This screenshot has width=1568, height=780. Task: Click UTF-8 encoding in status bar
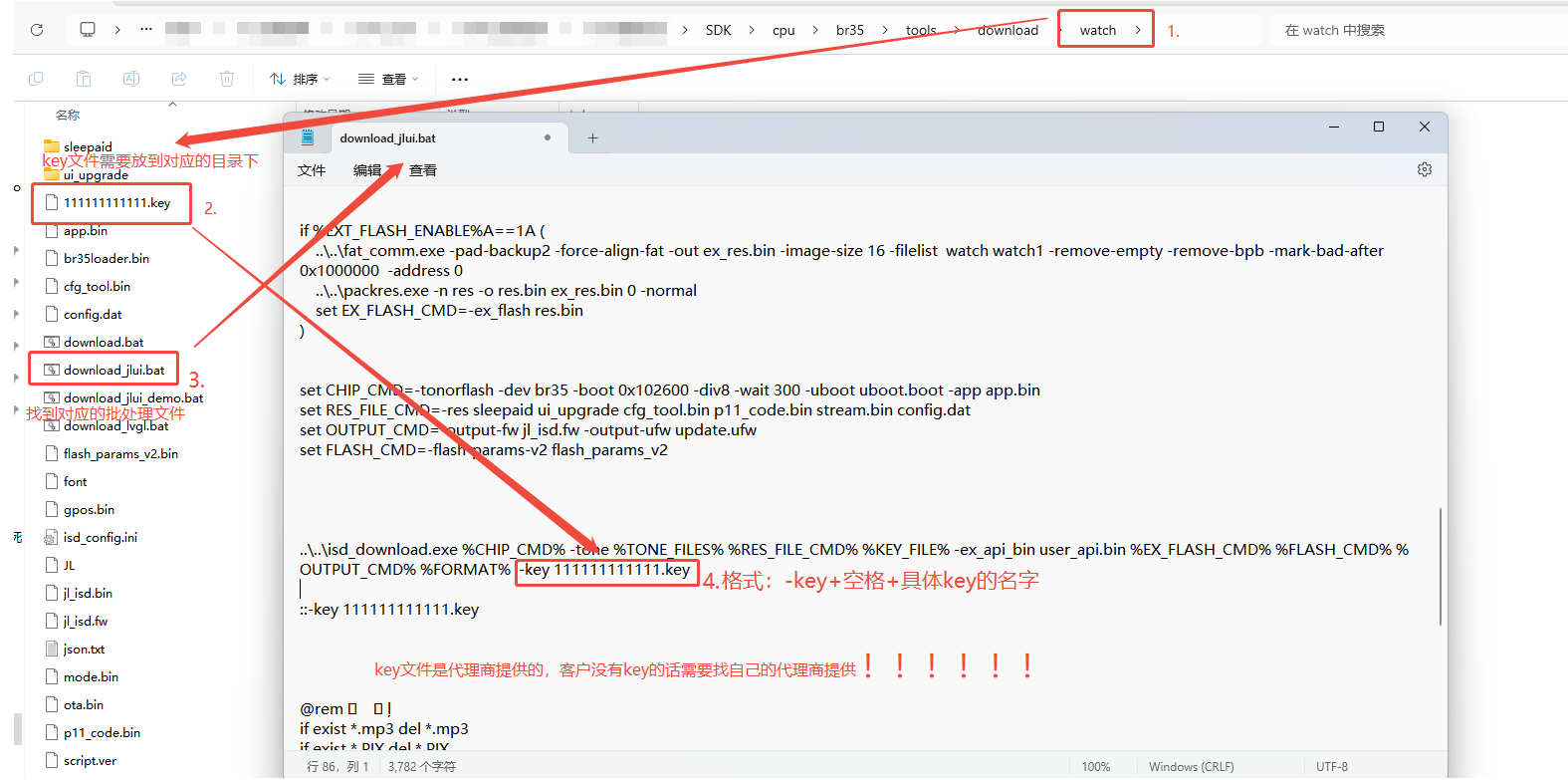(1332, 766)
